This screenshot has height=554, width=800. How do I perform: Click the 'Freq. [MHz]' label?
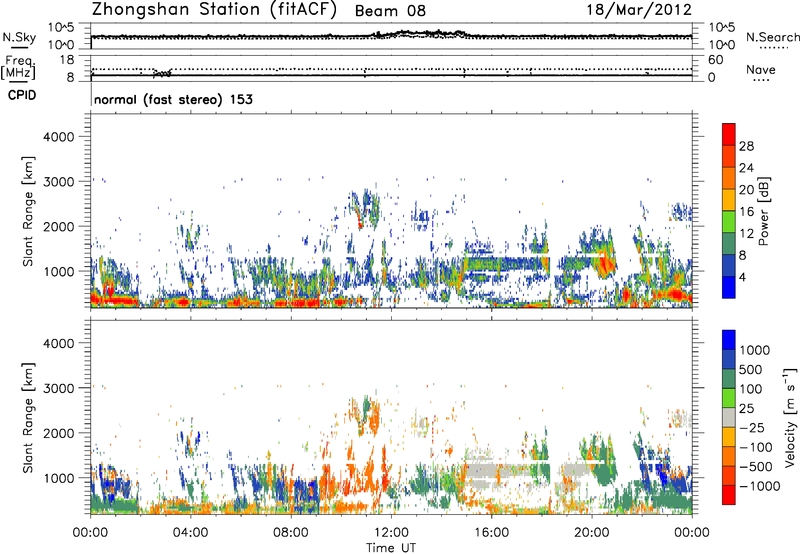point(18,67)
